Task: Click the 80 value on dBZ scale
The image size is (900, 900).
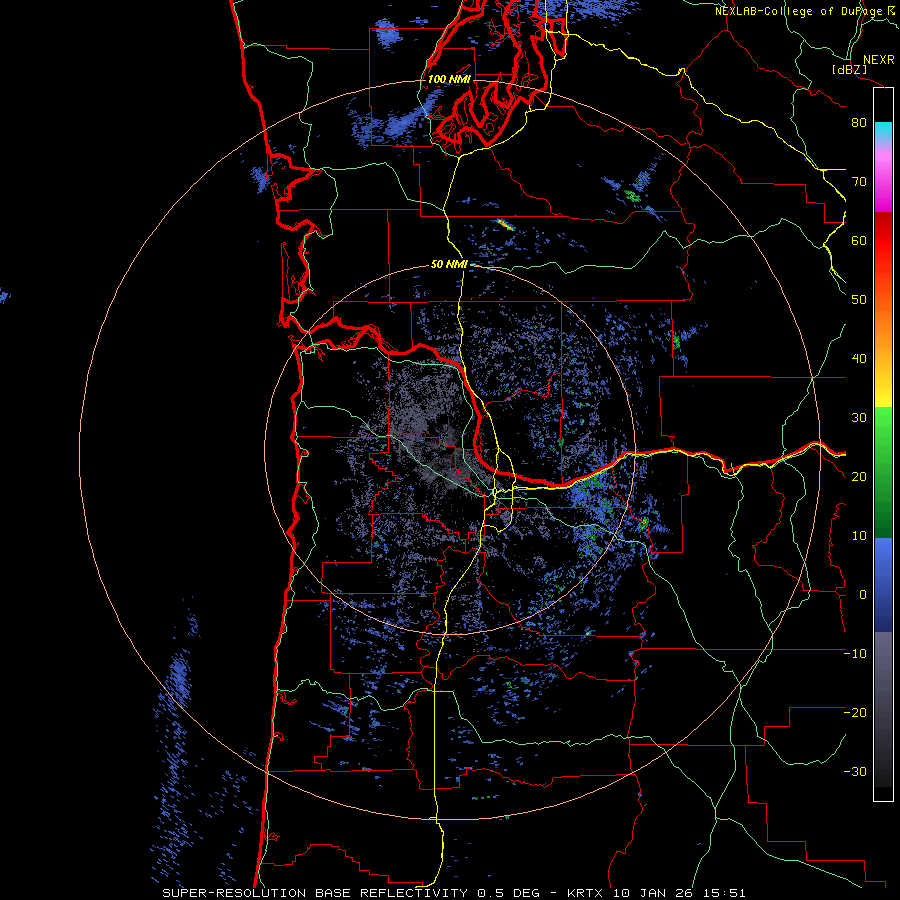Action: (x=859, y=123)
